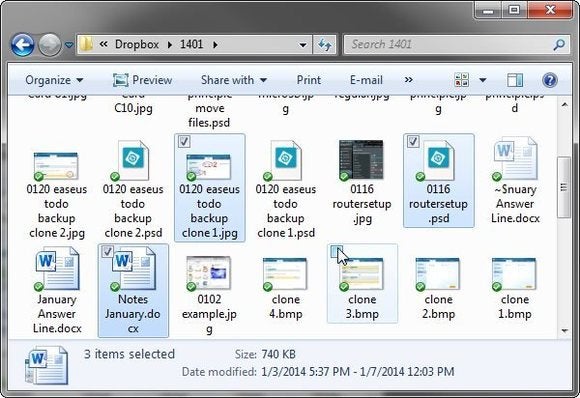Screen dimensions: 580x398
Task: Click file name '0102 example.jpg'
Action: [209, 314]
